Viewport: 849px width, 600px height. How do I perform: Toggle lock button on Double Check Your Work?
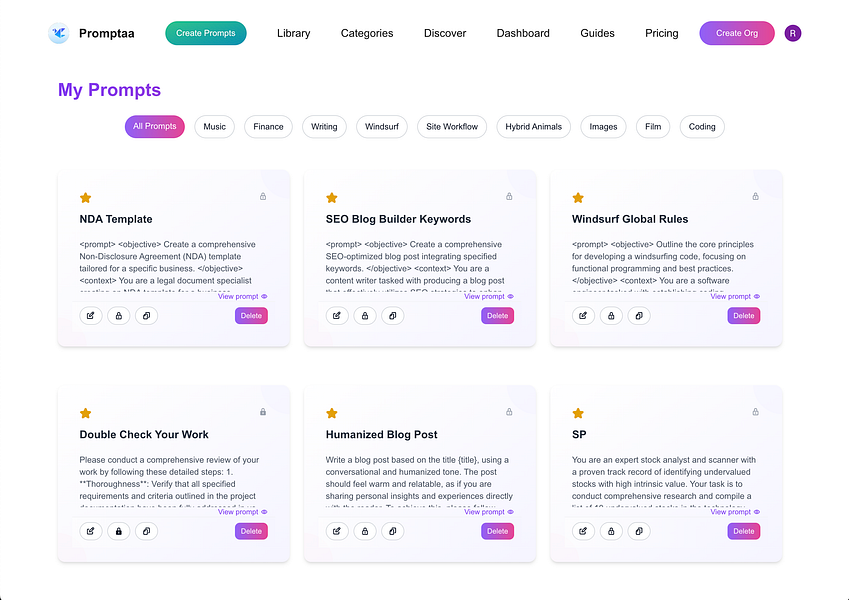click(118, 531)
